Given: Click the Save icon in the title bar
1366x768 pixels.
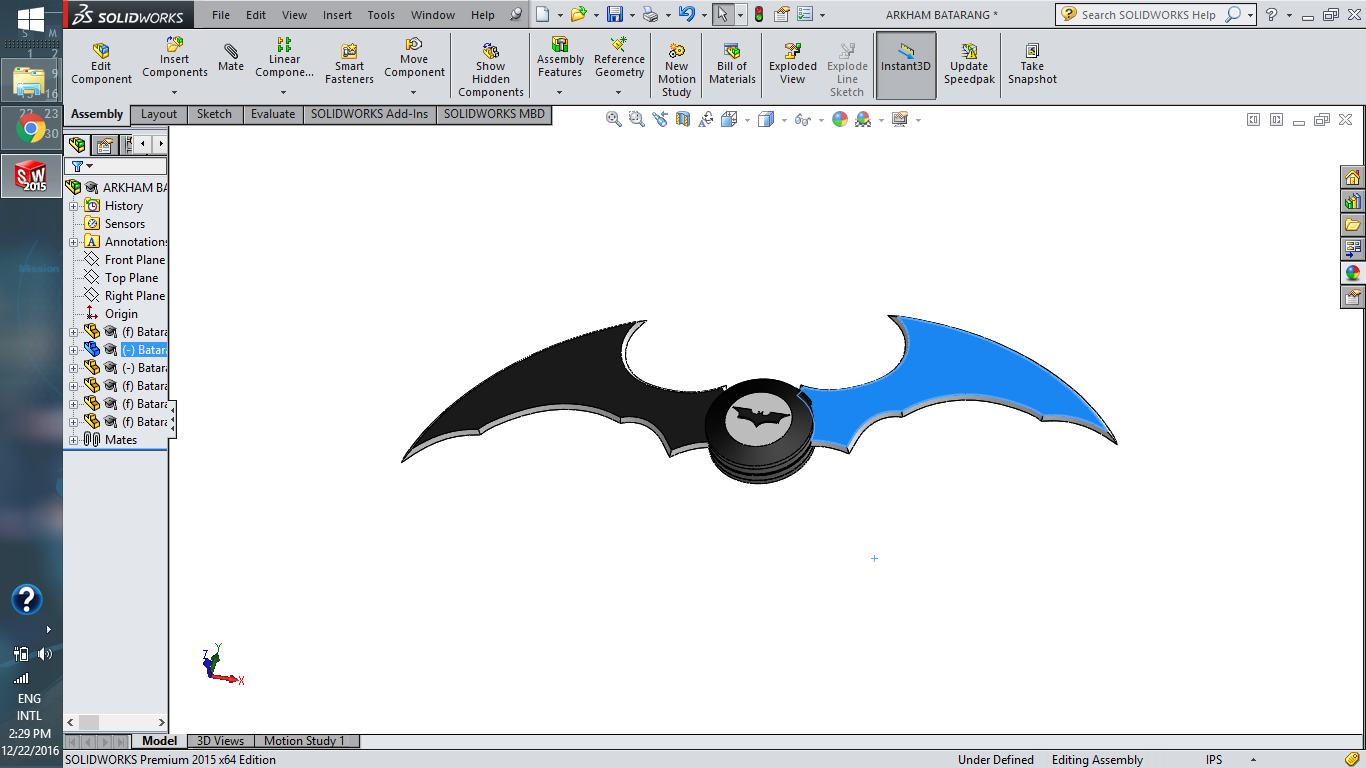Looking at the screenshot, I should pyautogui.click(x=615, y=14).
